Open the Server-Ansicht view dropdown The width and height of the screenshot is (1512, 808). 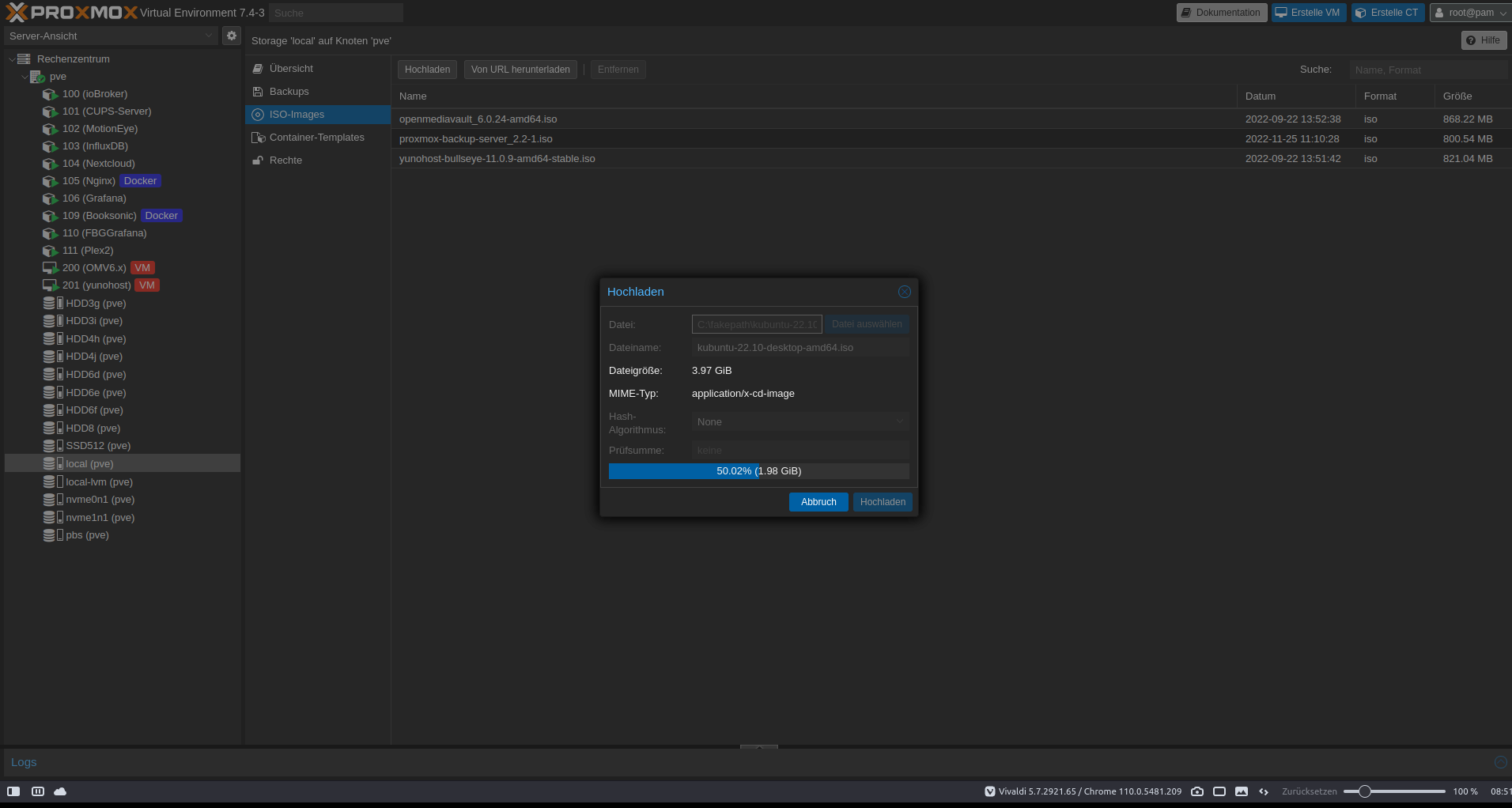(x=209, y=36)
